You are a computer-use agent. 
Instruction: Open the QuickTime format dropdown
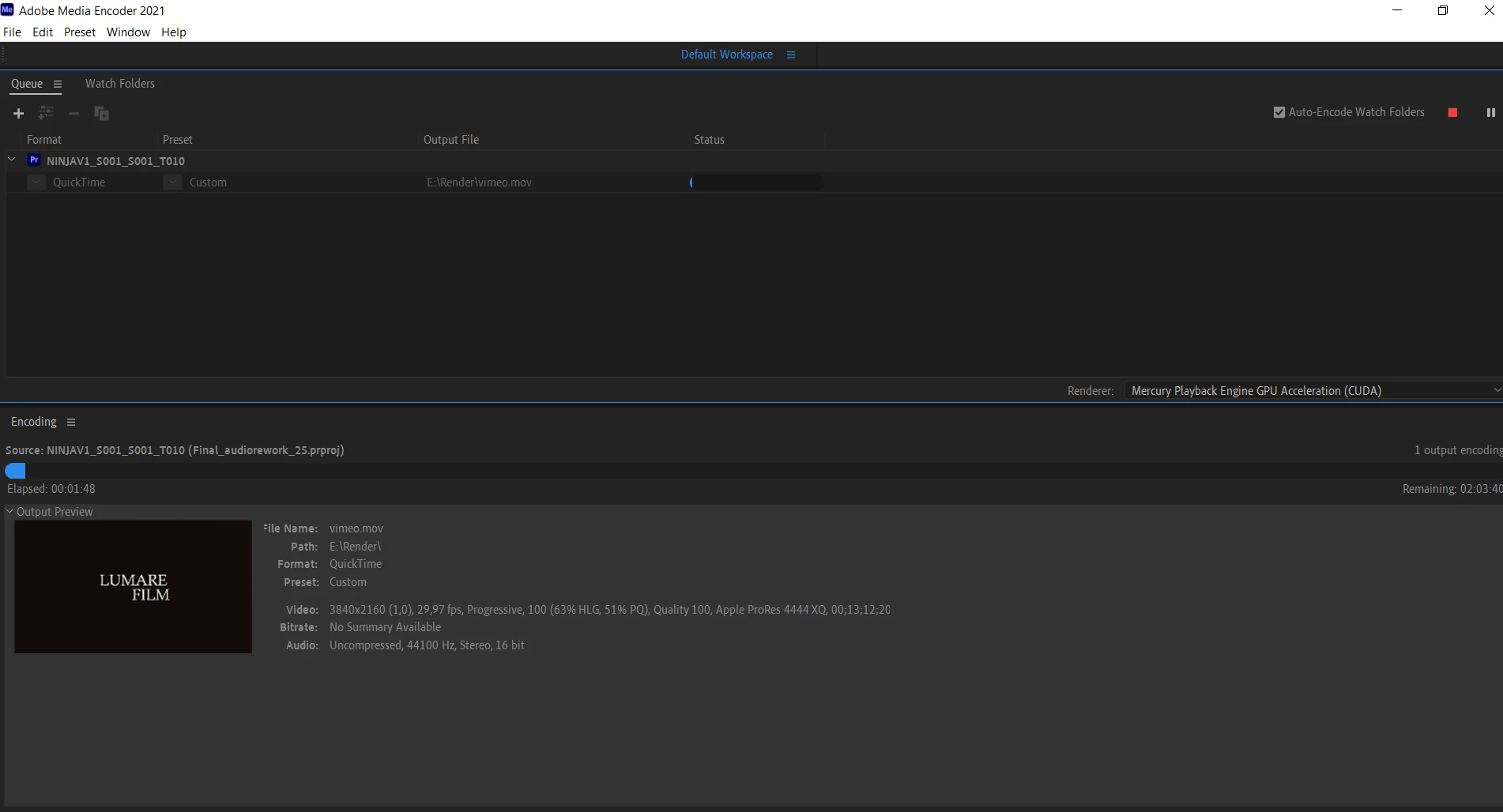[36, 182]
